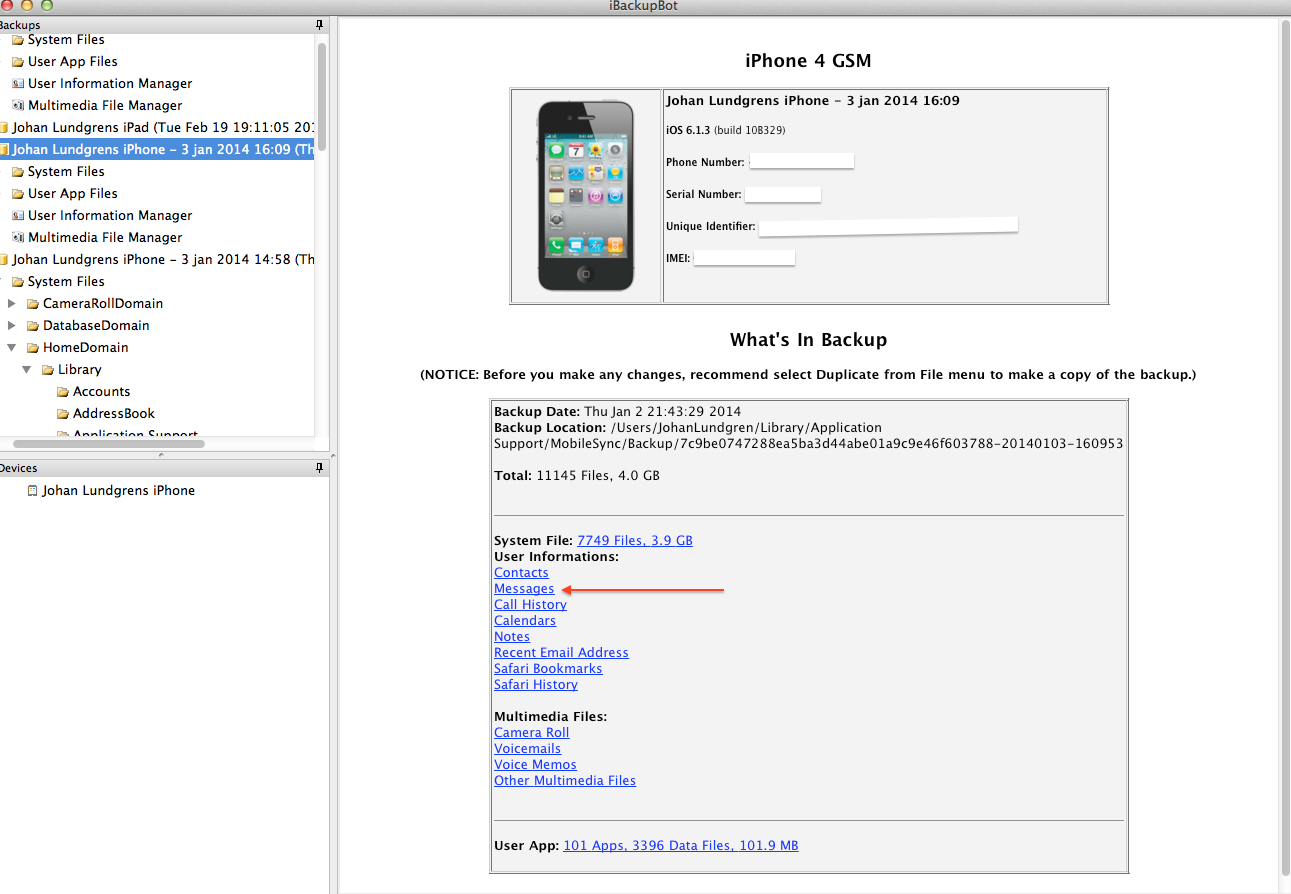The image size is (1291, 894).
Task: Click the pin icon in the Backups panel header
Action: 320,24
